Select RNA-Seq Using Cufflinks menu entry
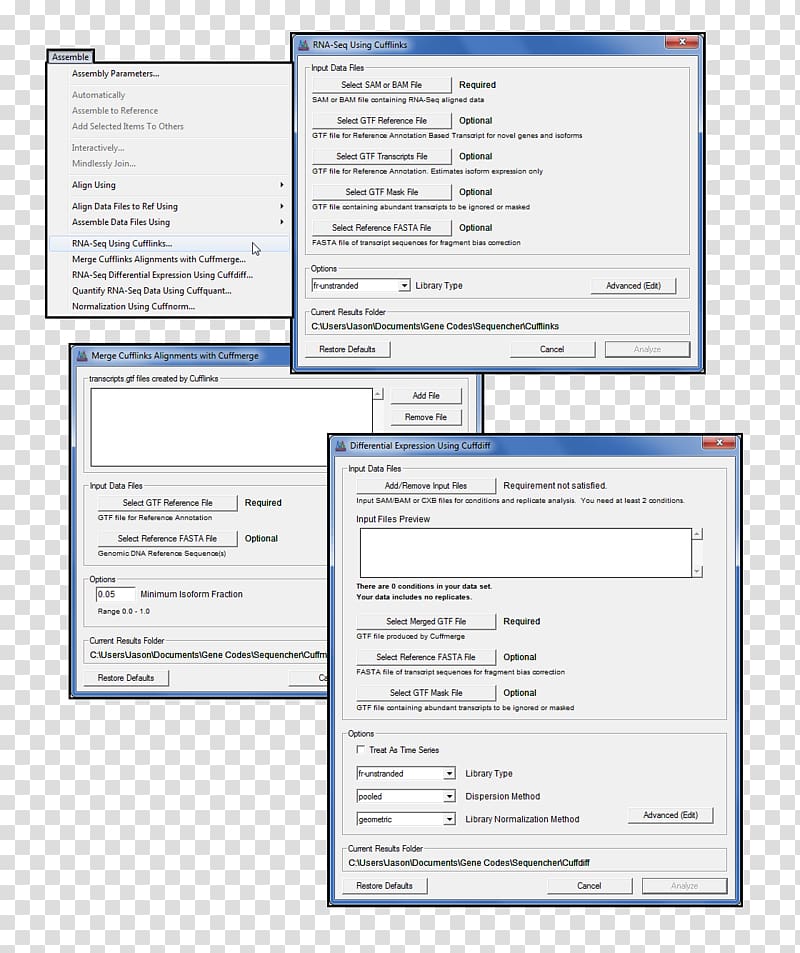This screenshot has width=800, height=953. (x=170, y=243)
